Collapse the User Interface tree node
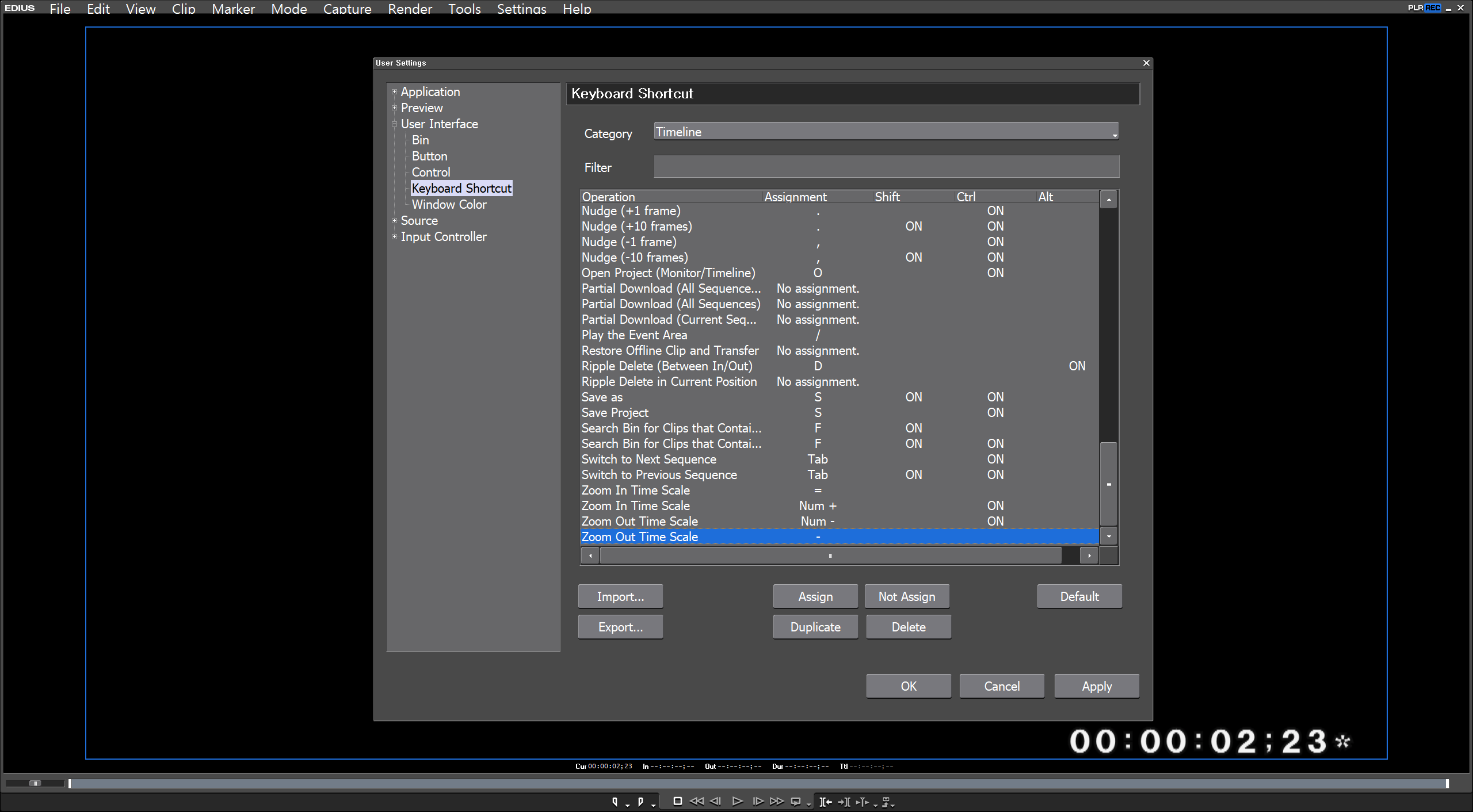 [x=395, y=124]
